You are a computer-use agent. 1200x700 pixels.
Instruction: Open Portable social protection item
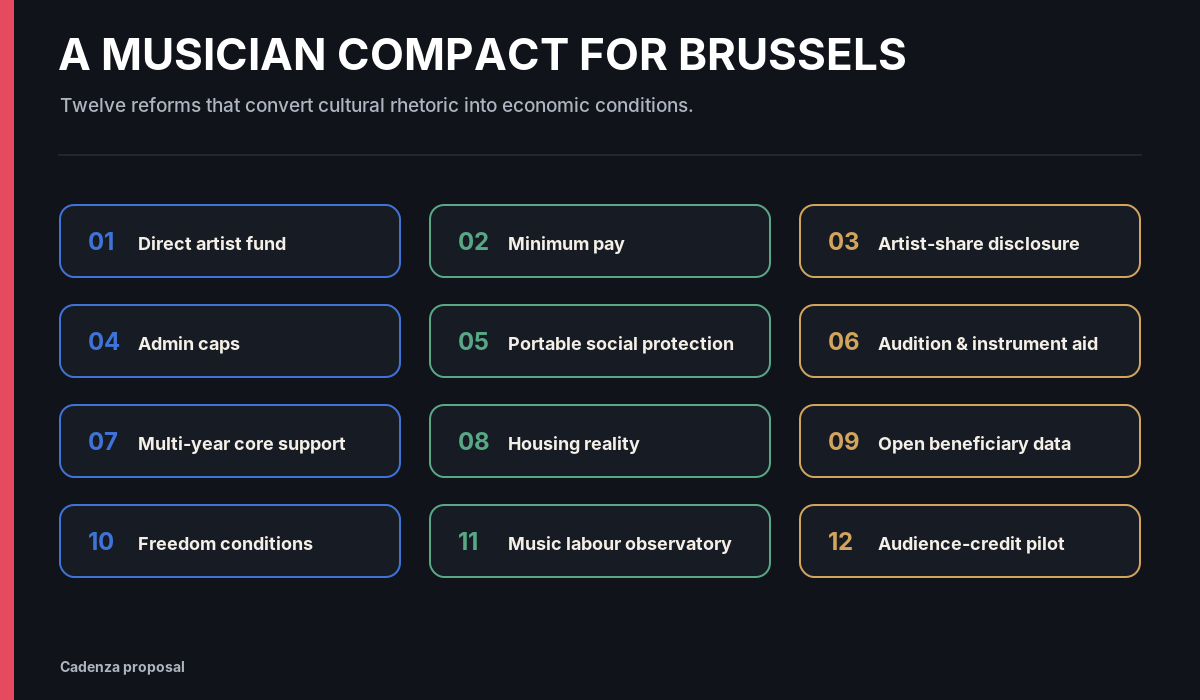[x=600, y=341]
